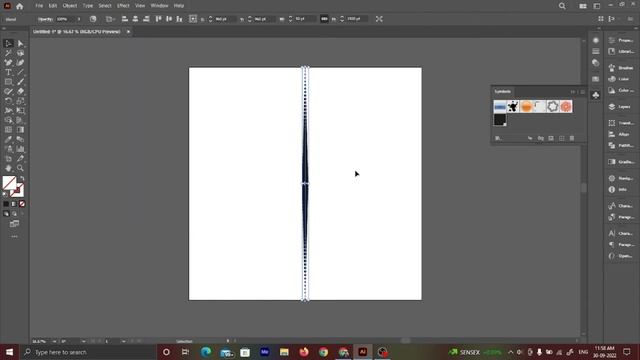640x360 pixels.
Task: Select the Type tool
Action: (x=8, y=72)
